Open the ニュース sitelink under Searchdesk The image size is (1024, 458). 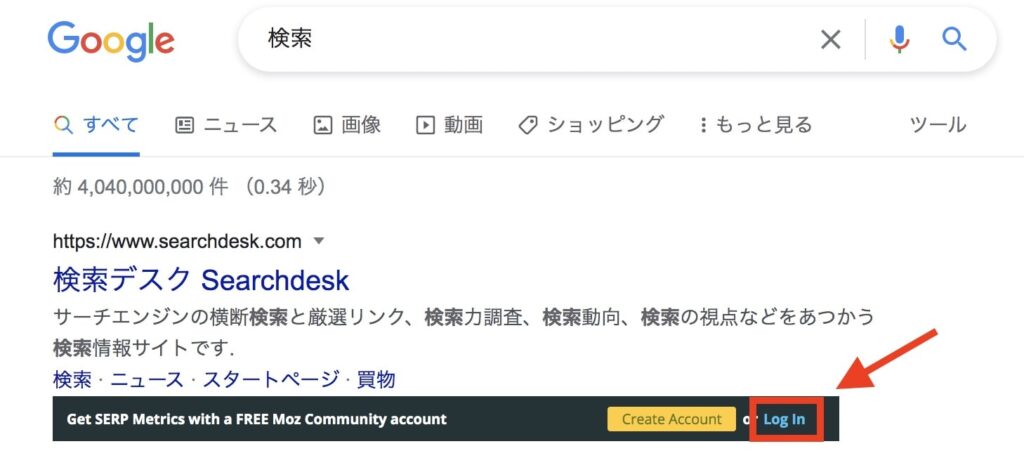[x=147, y=379]
